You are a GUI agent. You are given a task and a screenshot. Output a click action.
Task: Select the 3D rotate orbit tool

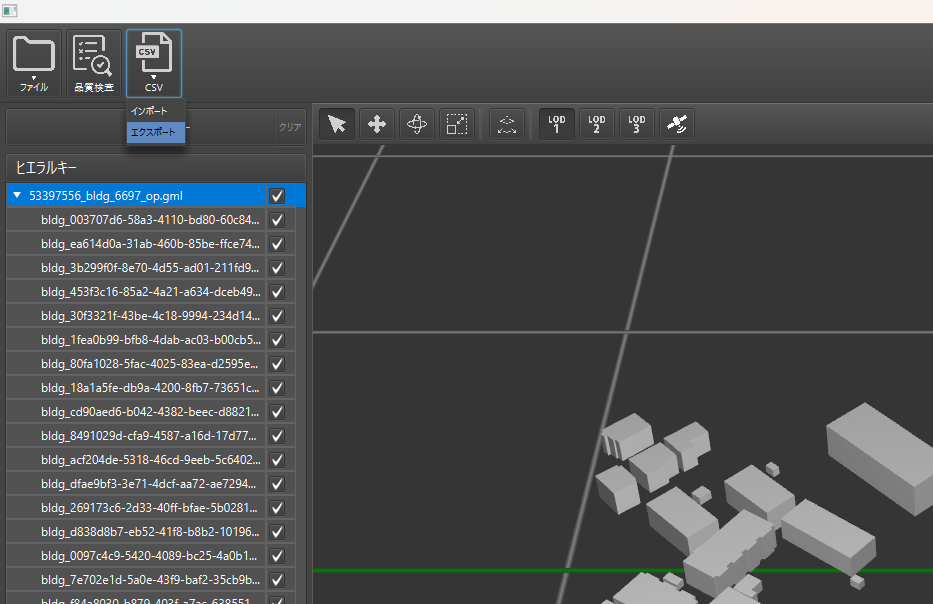[417, 124]
